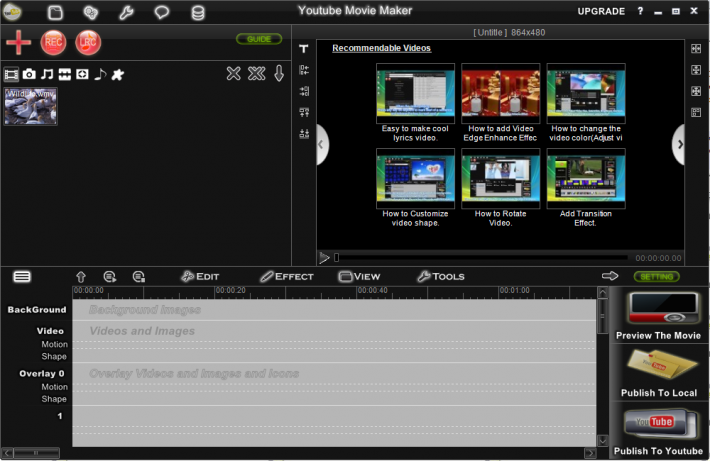
Task: Go to the previous page of recommended videos
Action: (x=322, y=144)
